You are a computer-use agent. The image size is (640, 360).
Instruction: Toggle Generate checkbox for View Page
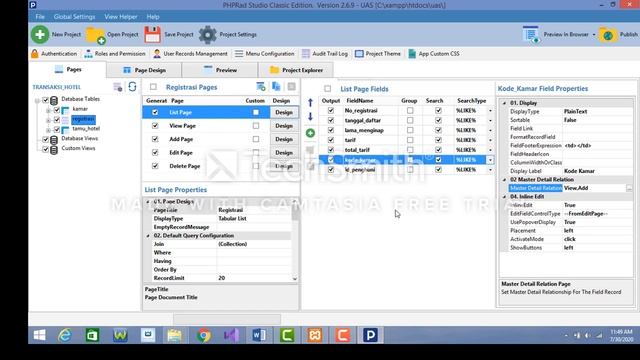point(155,126)
